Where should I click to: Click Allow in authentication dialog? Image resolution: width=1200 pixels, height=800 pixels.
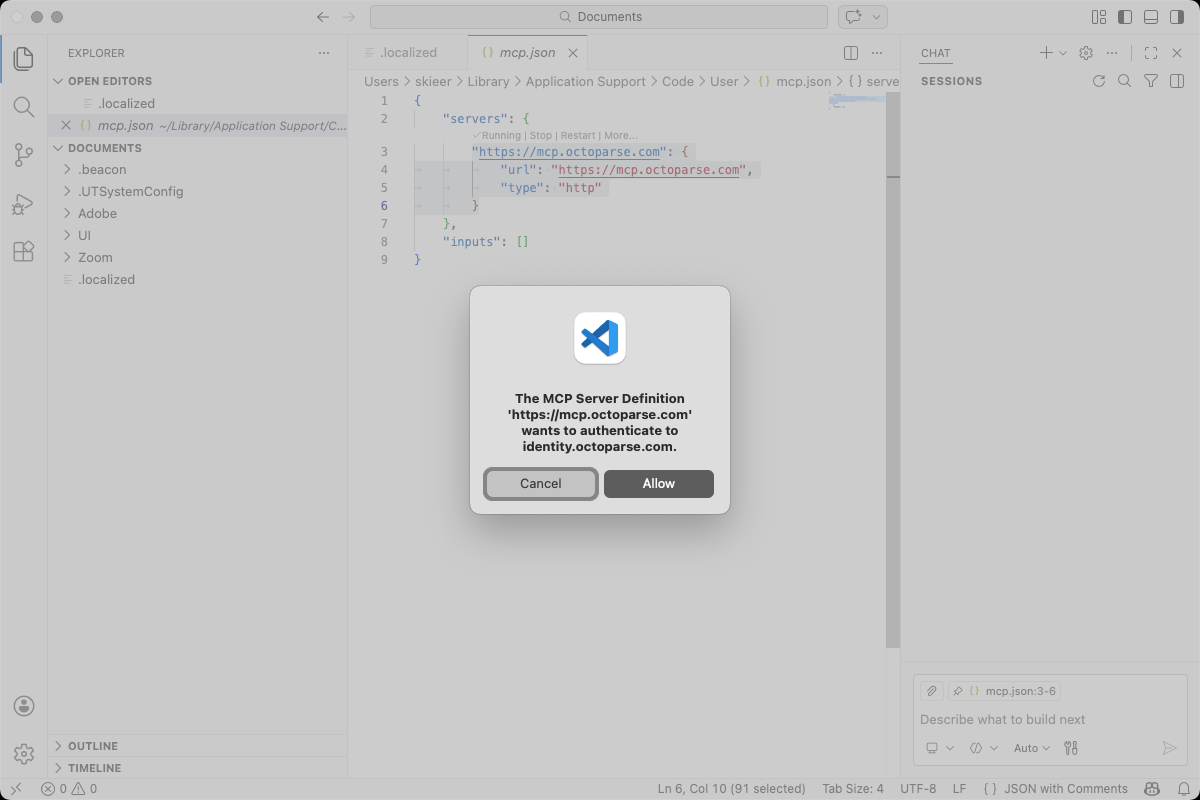659,484
